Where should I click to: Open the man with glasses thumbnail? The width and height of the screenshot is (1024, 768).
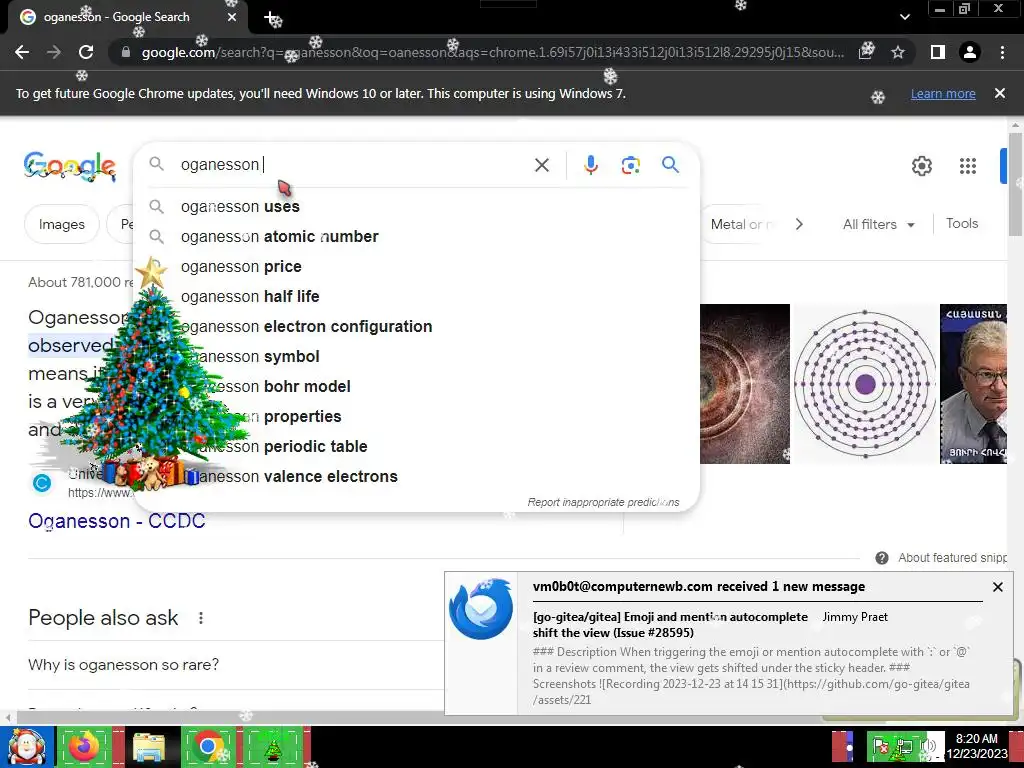pos(973,384)
